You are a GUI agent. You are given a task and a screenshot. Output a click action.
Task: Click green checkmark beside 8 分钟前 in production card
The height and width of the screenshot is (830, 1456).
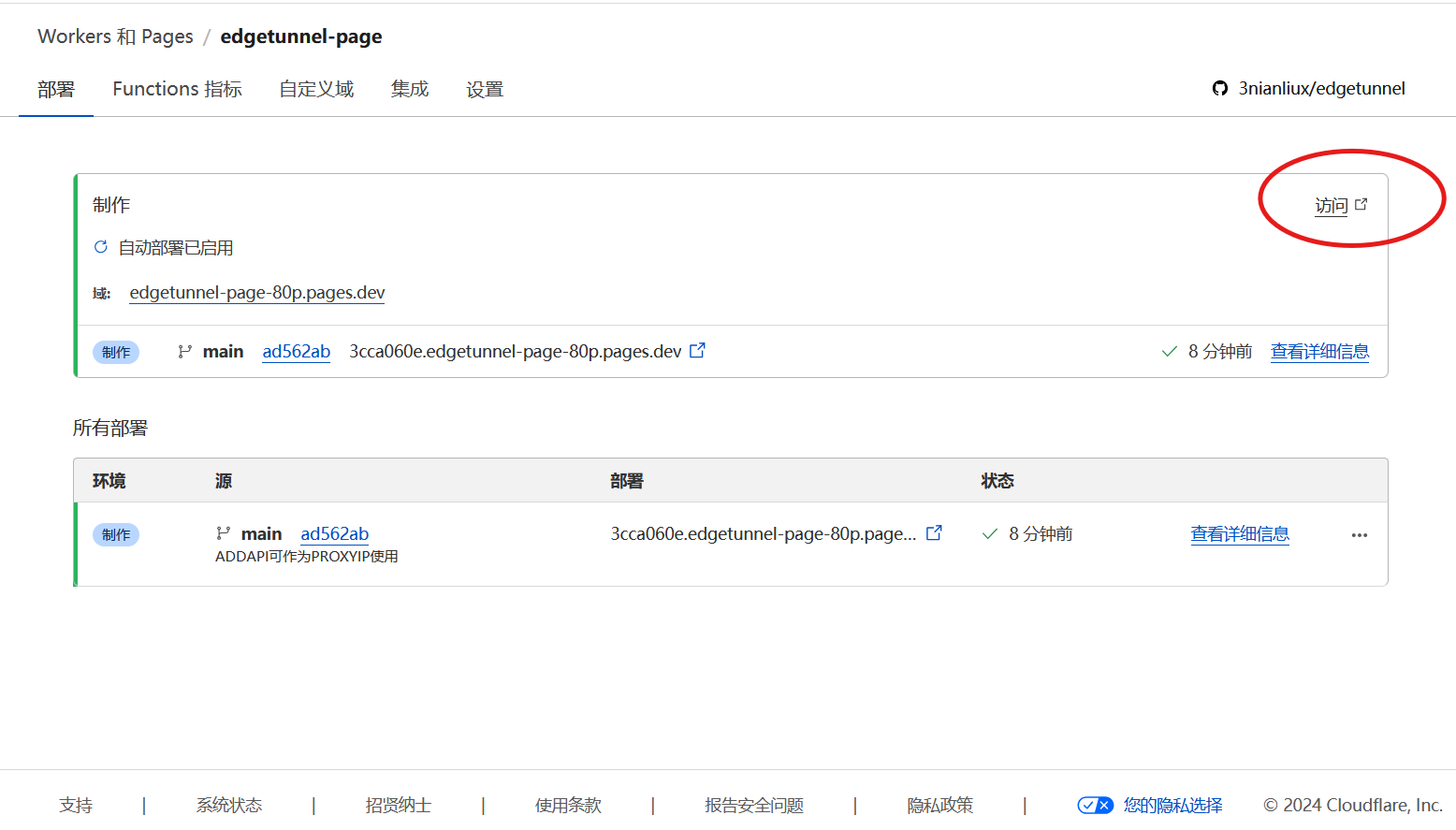[x=1170, y=352]
